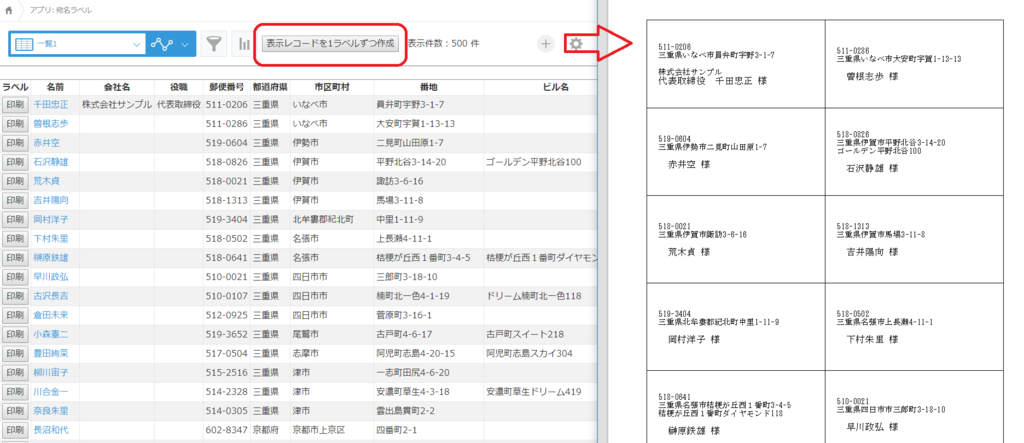Open record link 吉井陽向
The image size is (1024, 443).
(51, 200)
